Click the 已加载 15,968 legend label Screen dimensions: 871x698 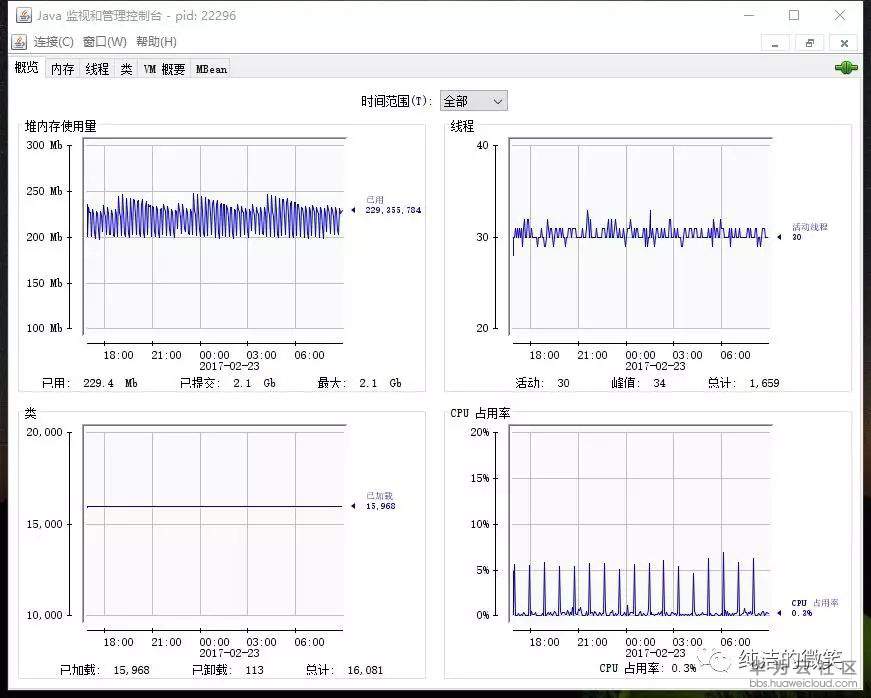click(x=381, y=501)
